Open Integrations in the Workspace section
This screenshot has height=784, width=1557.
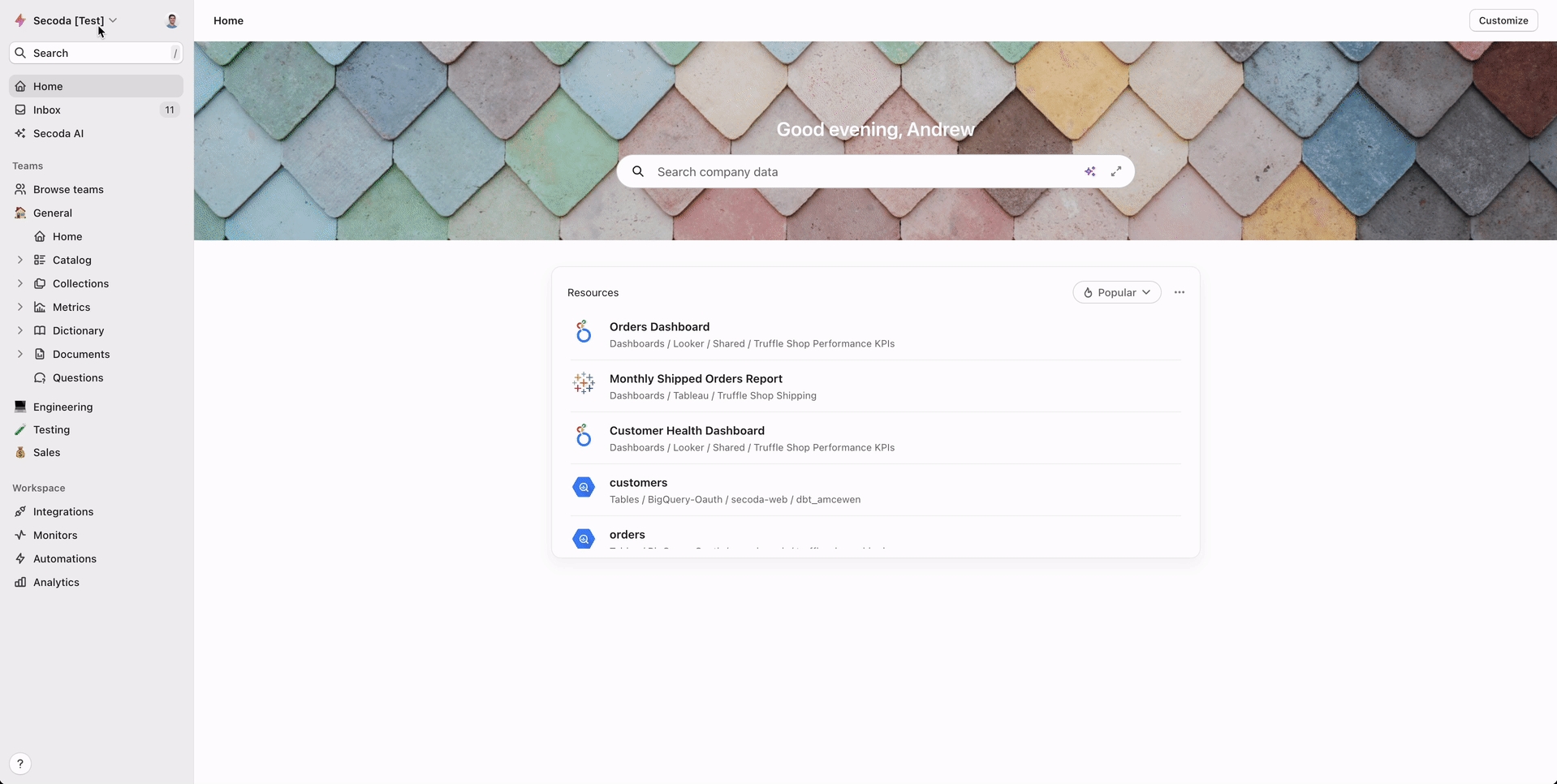63,511
